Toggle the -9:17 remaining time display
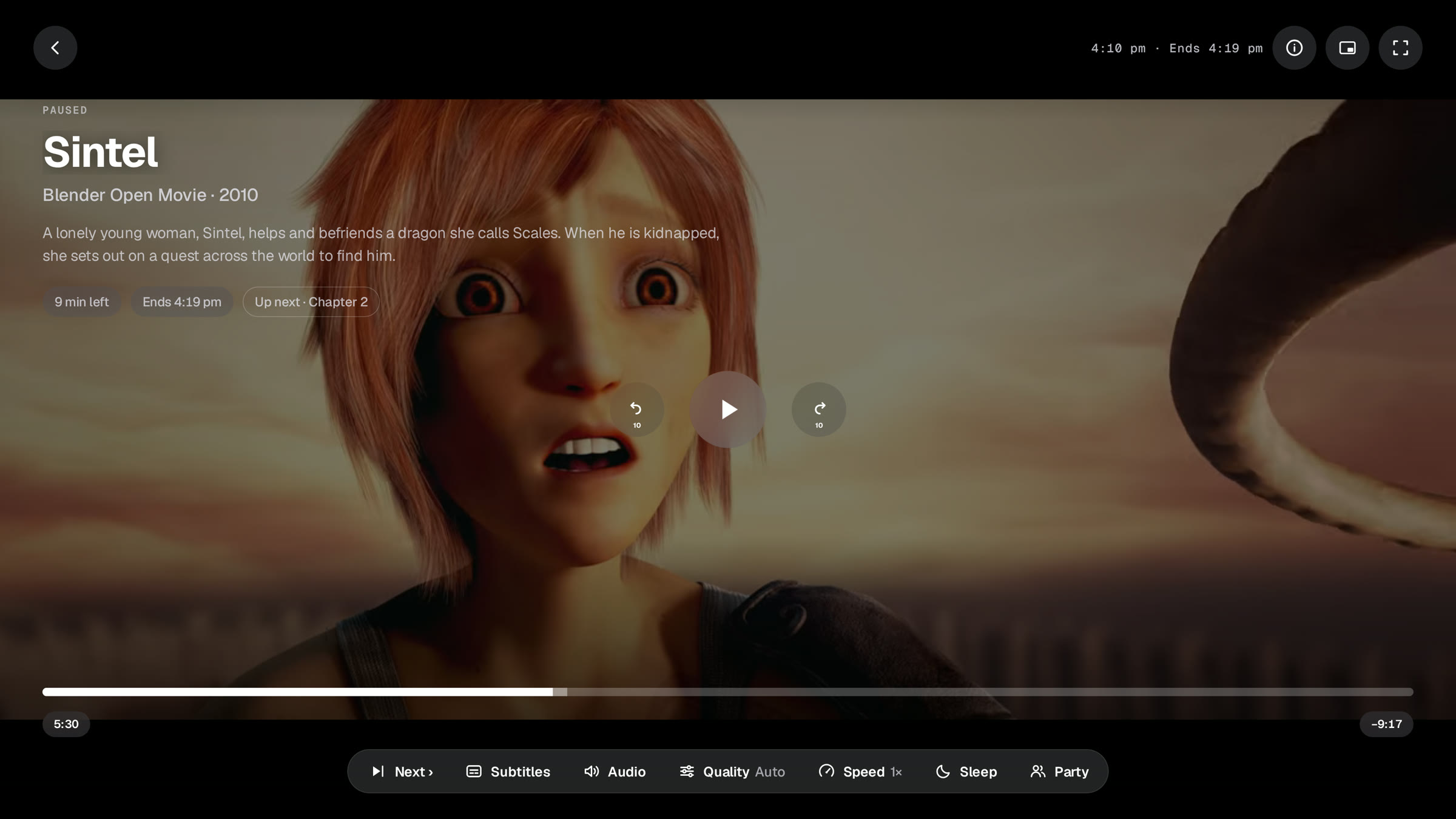The height and width of the screenshot is (819, 1456). 1386,724
